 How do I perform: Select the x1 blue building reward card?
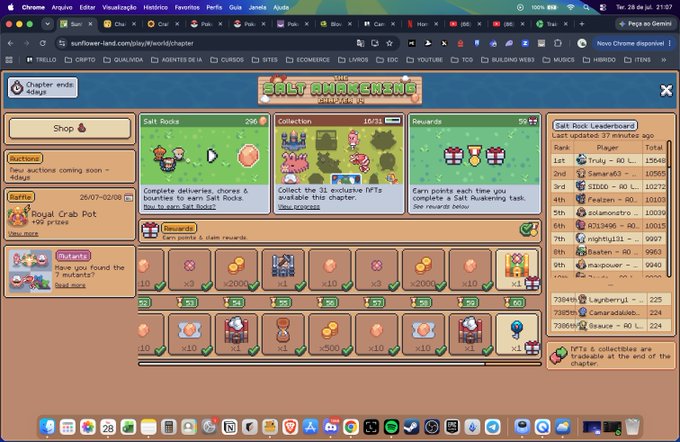(x=283, y=269)
